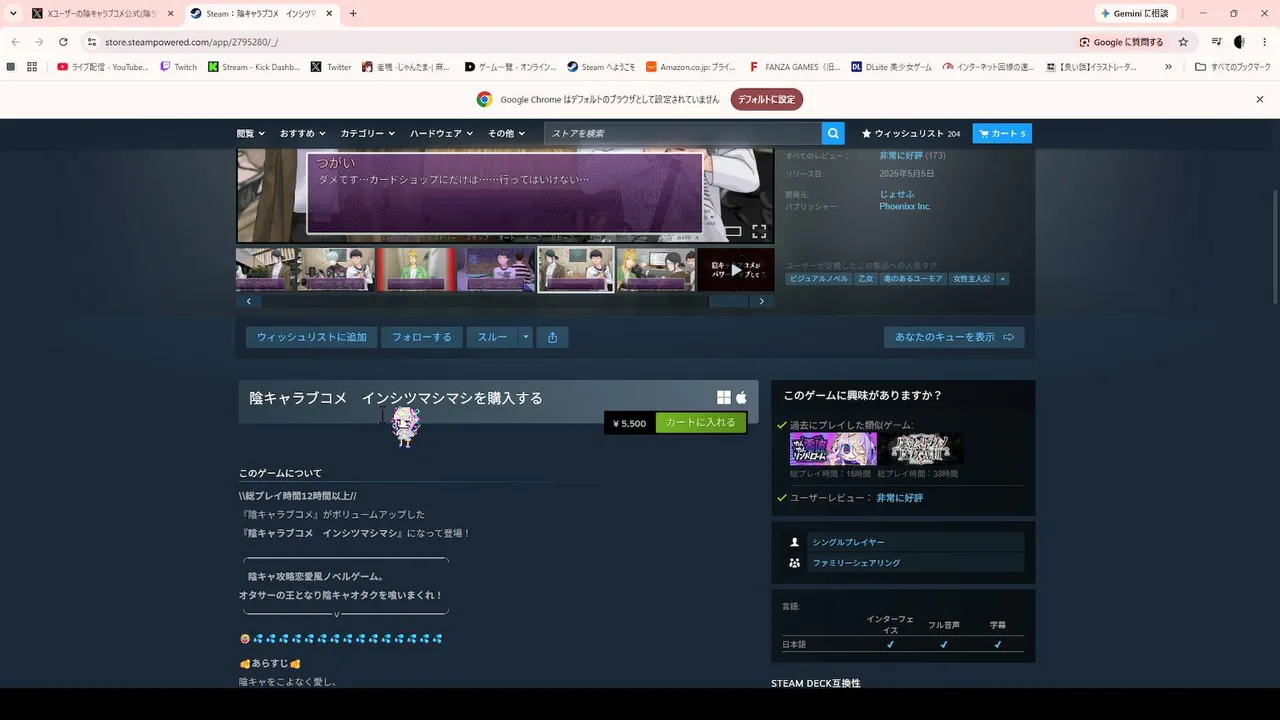Expand the 閲覧 menu
Screen dimensions: 1280x720
pyautogui.click(x=251, y=133)
